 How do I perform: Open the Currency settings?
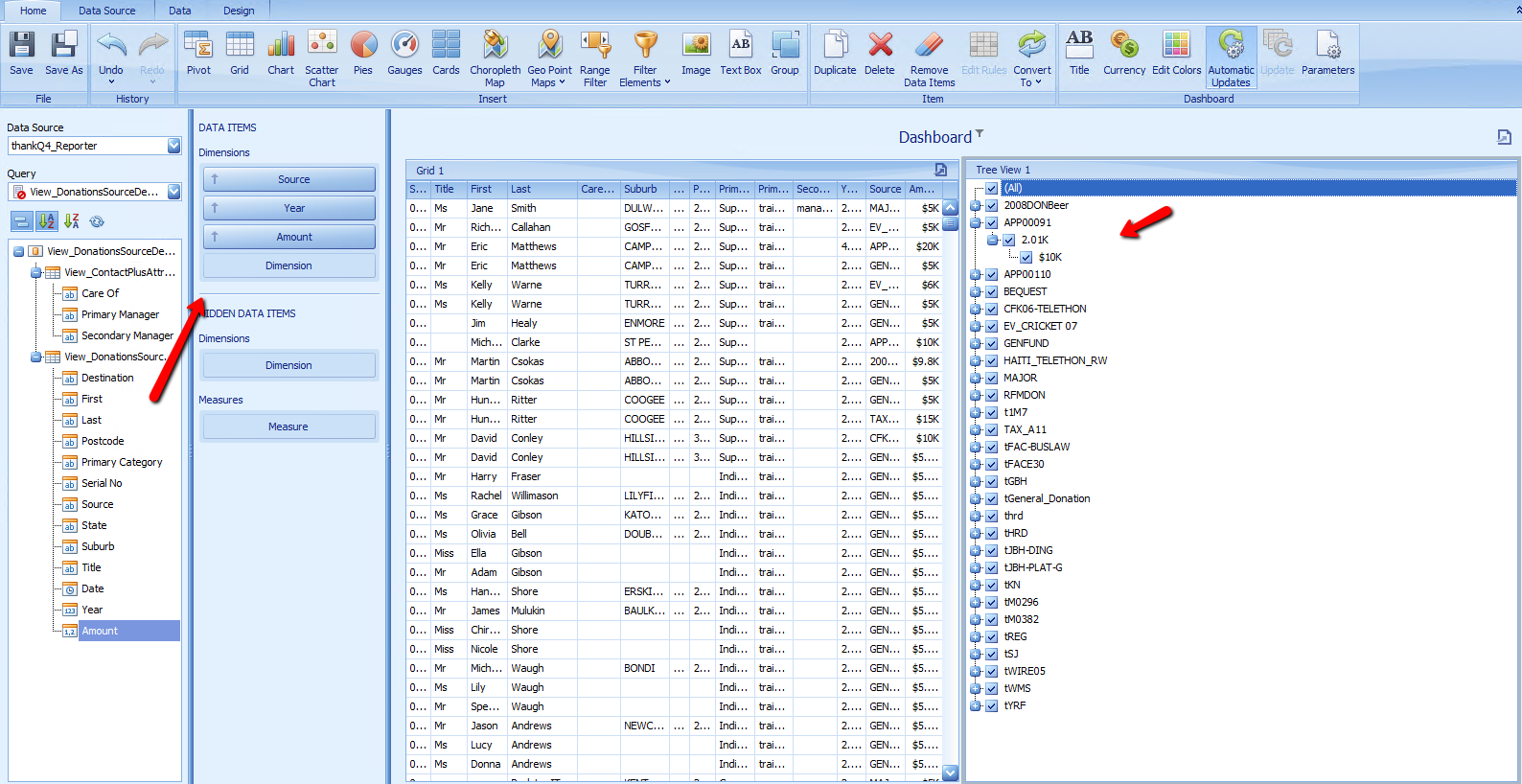[x=1124, y=54]
